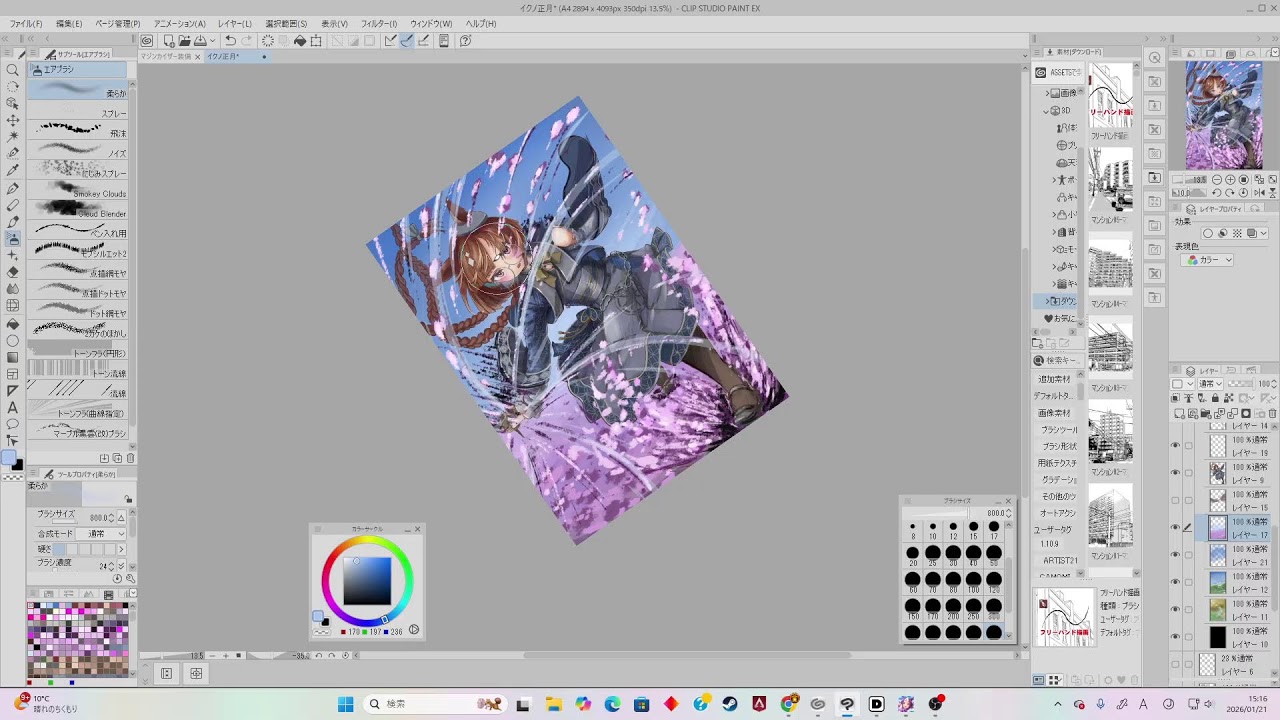Click the Save icon in command bar

point(200,41)
